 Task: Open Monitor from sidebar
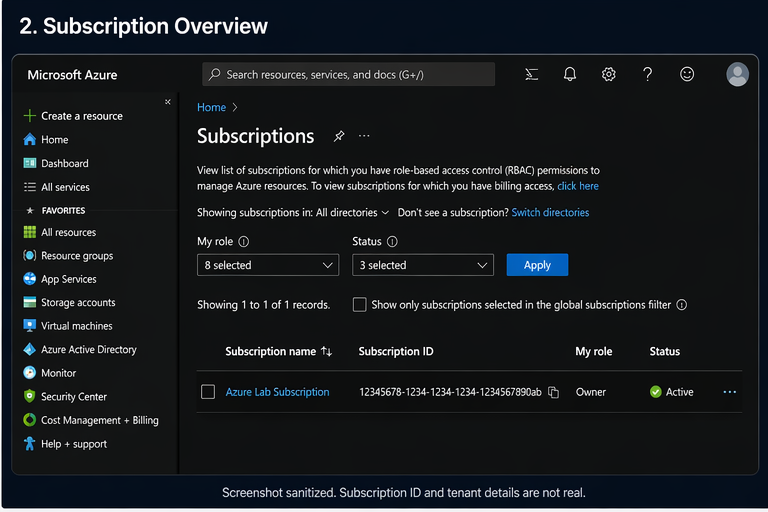click(x=49, y=373)
